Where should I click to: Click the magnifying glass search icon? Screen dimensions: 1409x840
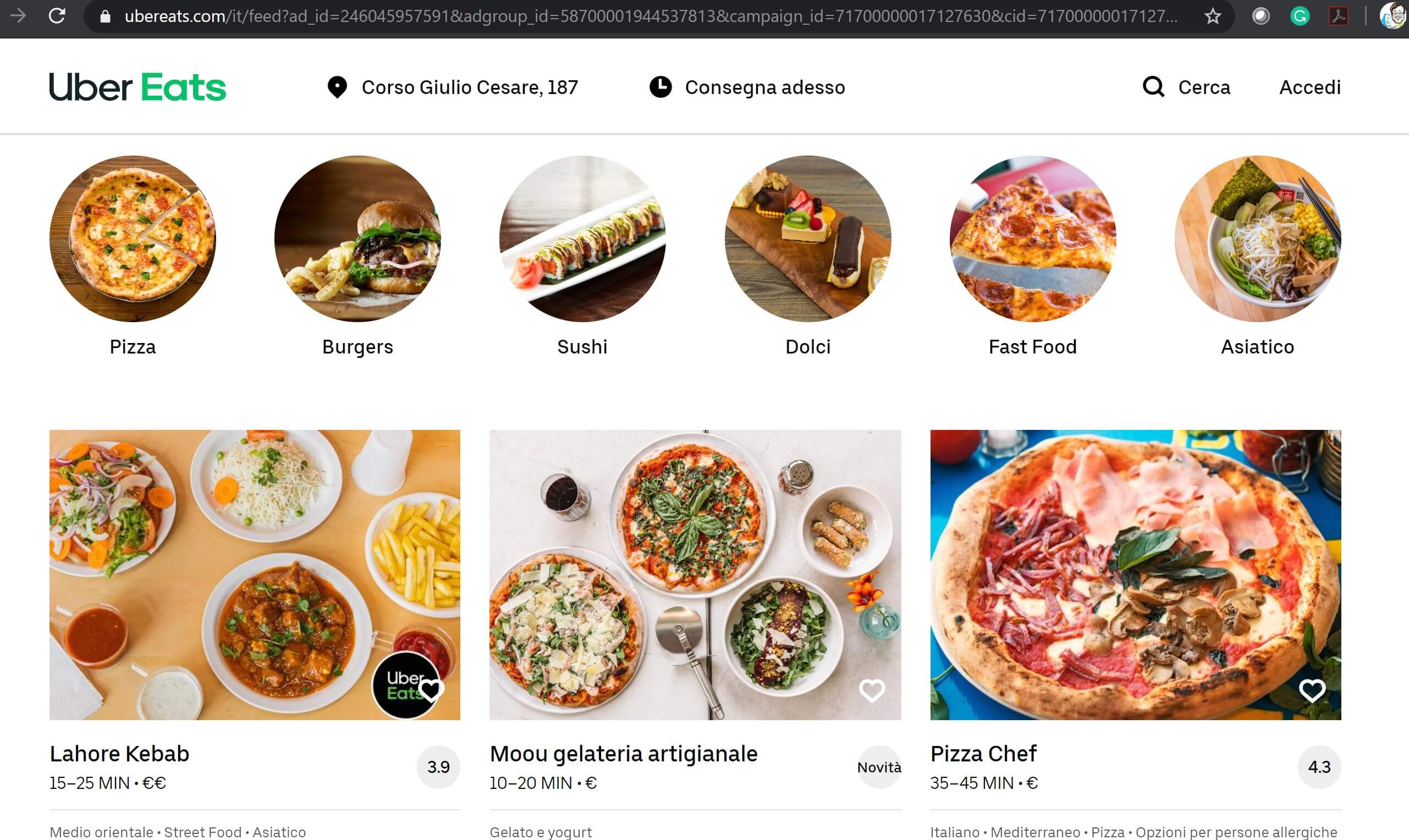point(1153,87)
